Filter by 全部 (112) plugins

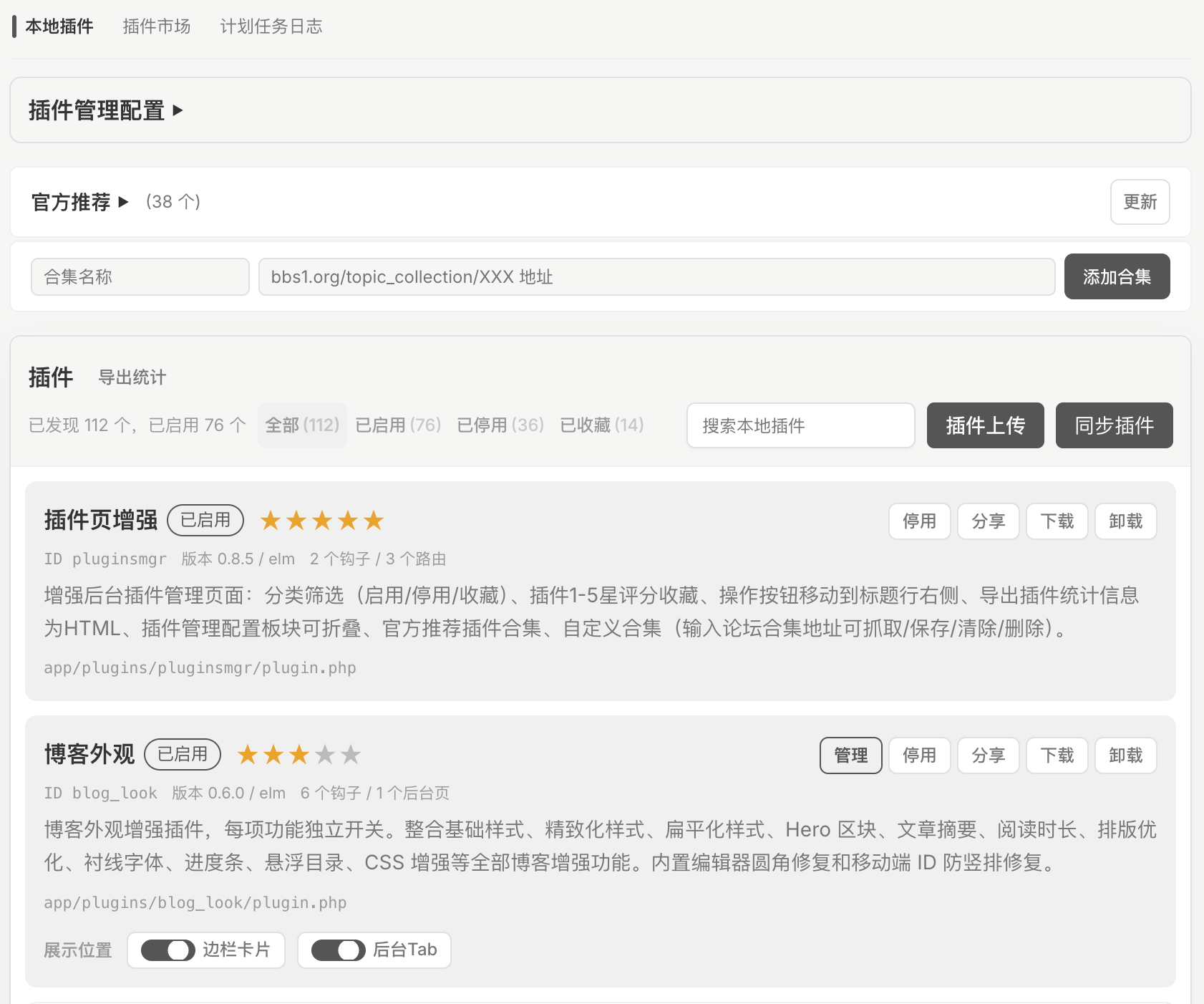pyautogui.click(x=302, y=425)
